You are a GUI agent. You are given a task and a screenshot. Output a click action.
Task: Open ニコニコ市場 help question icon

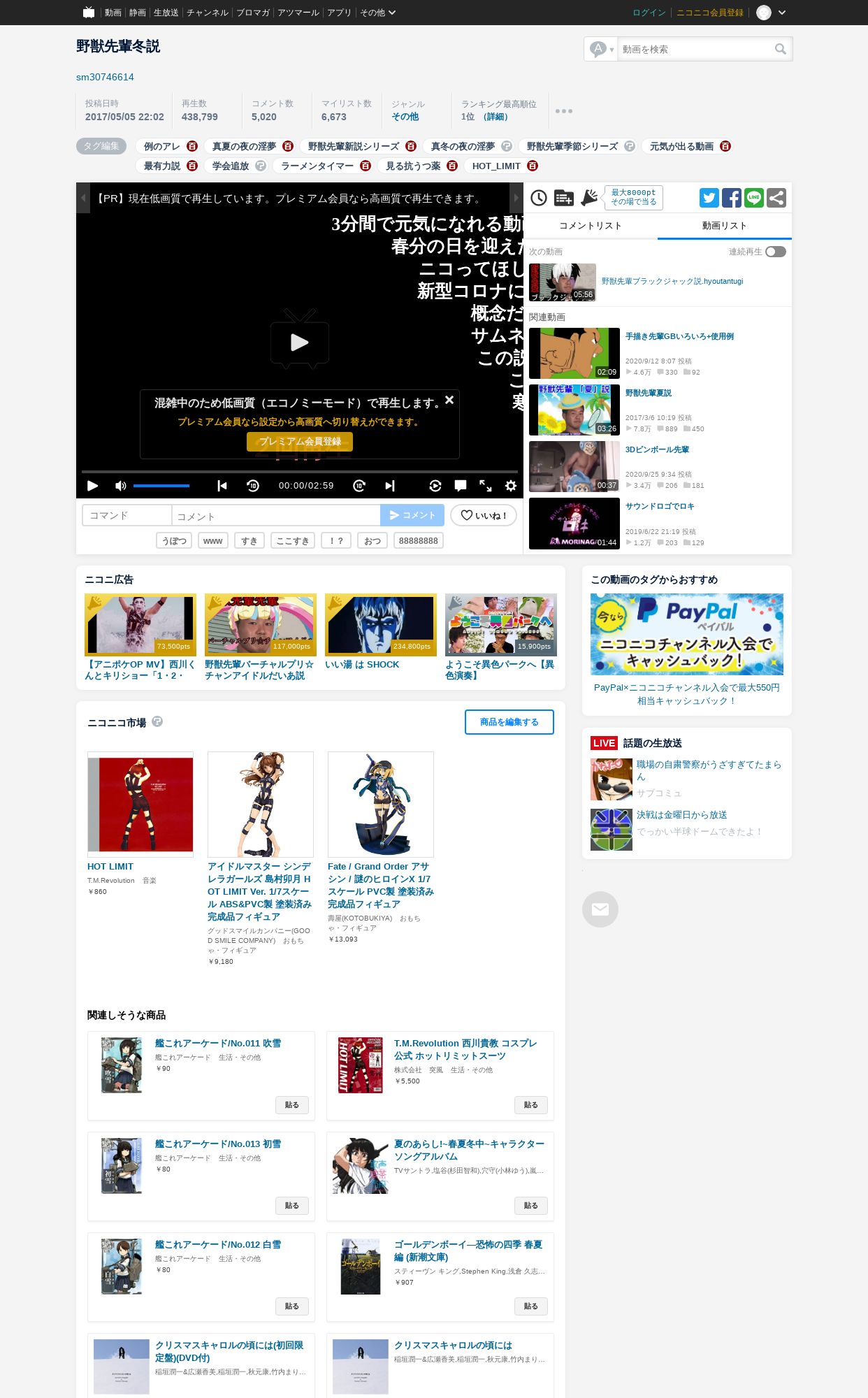(x=157, y=721)
